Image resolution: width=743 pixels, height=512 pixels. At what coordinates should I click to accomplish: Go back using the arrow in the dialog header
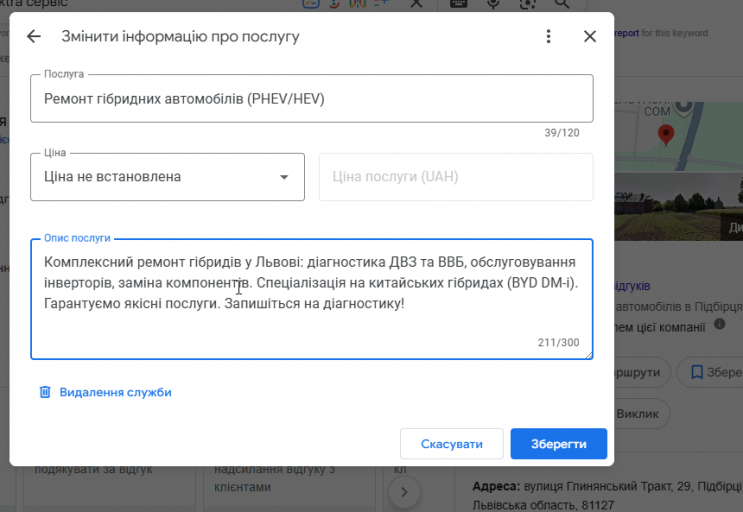pyautogui.click(x=34, y=36)
